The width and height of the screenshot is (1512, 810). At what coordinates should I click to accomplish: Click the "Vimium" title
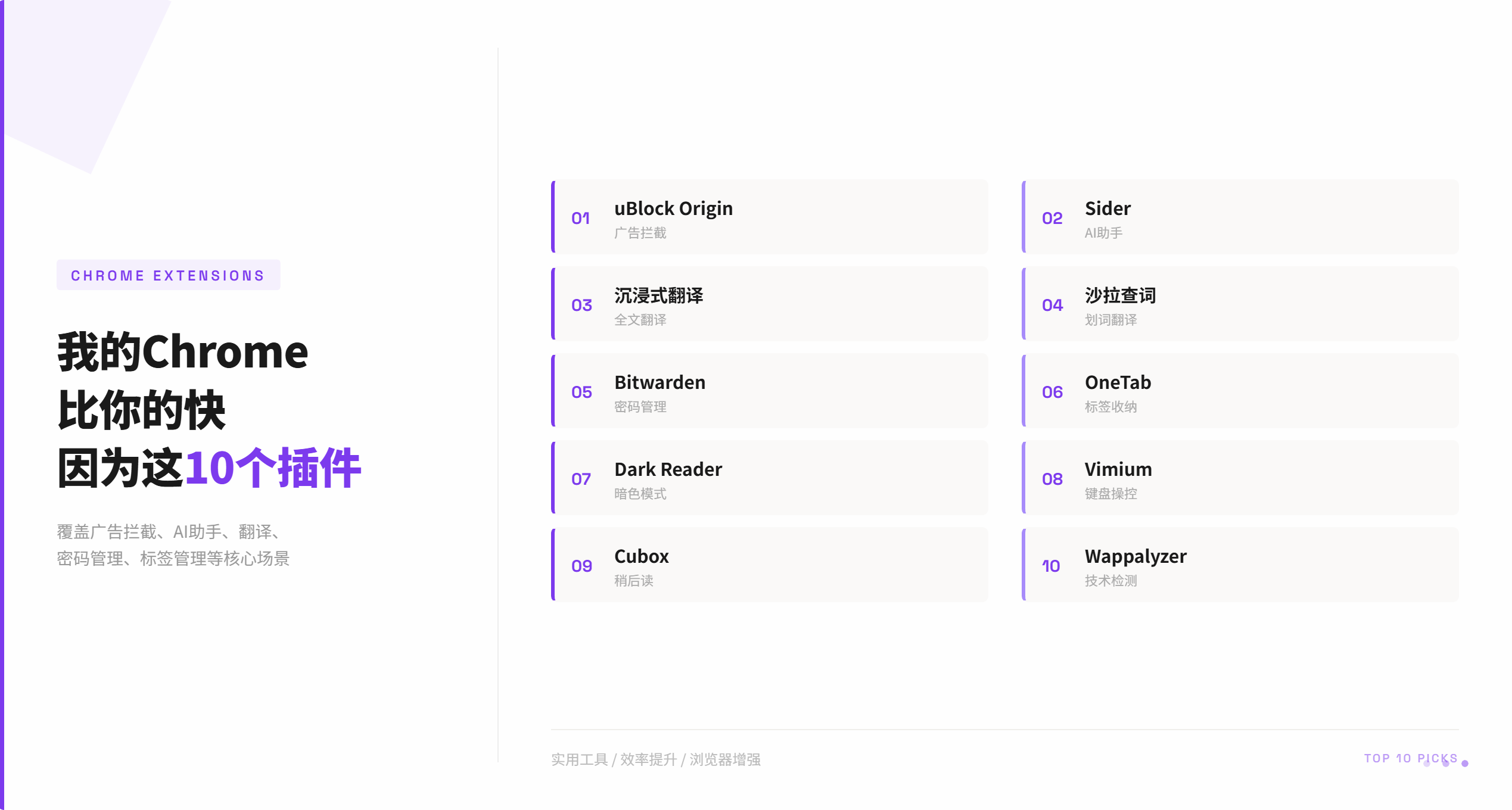click(1118, 469)
